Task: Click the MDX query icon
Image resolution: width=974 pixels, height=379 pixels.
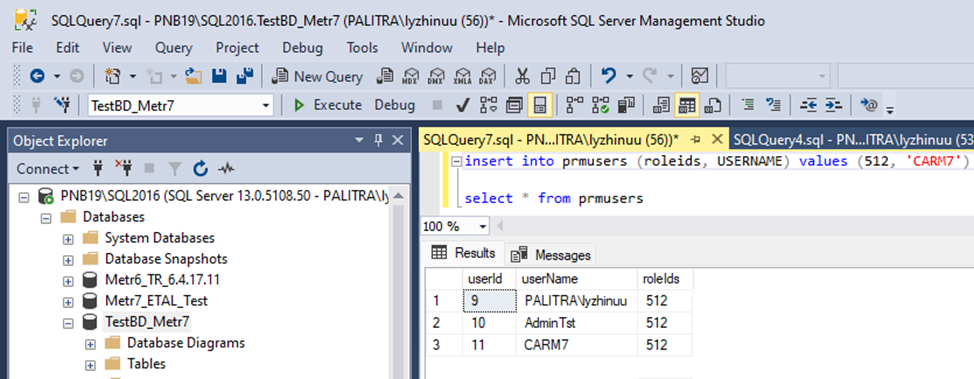Action: [x=410, y=76]
